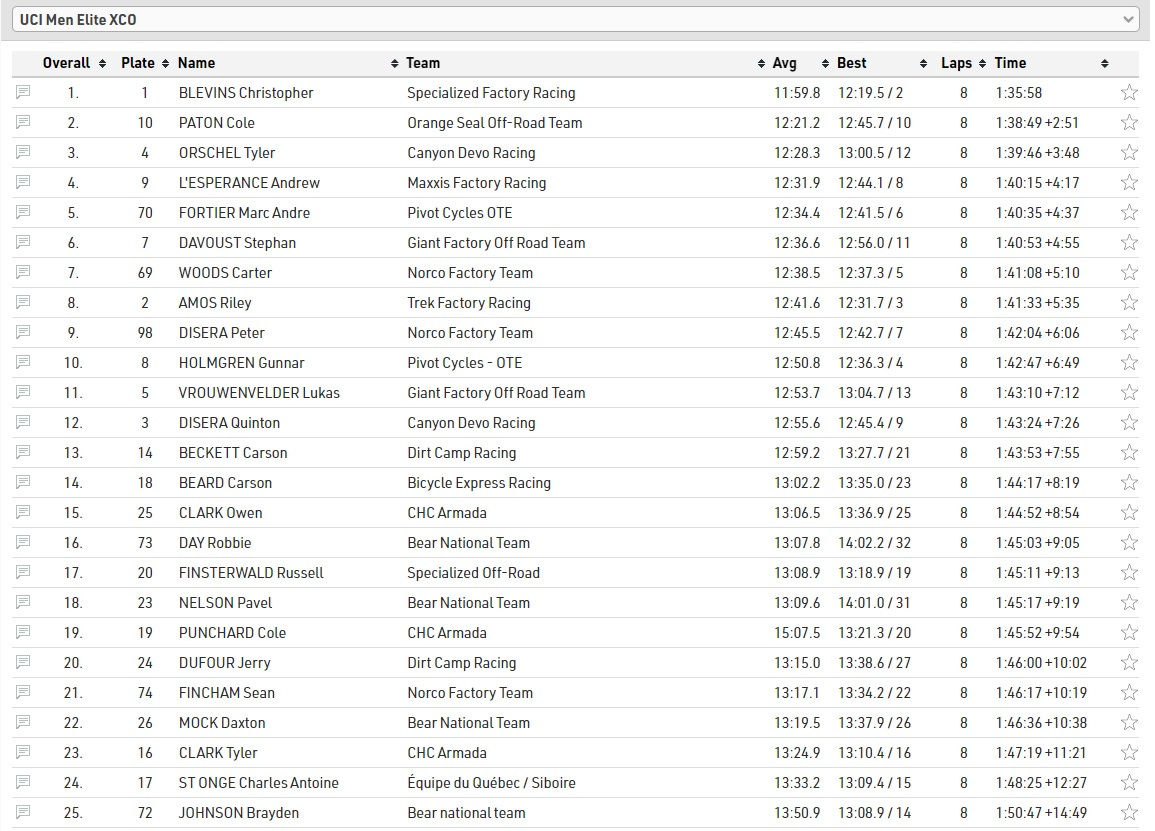Select Équipe du Québec / Siboire cell

(491, 783)
